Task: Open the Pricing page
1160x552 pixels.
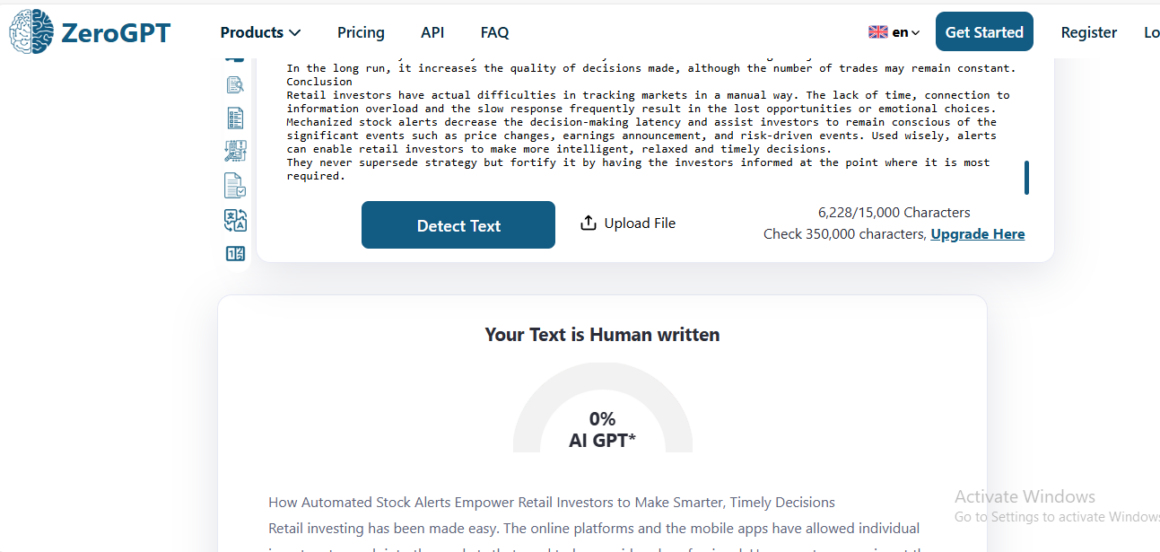Action: [x=361, y=32]
